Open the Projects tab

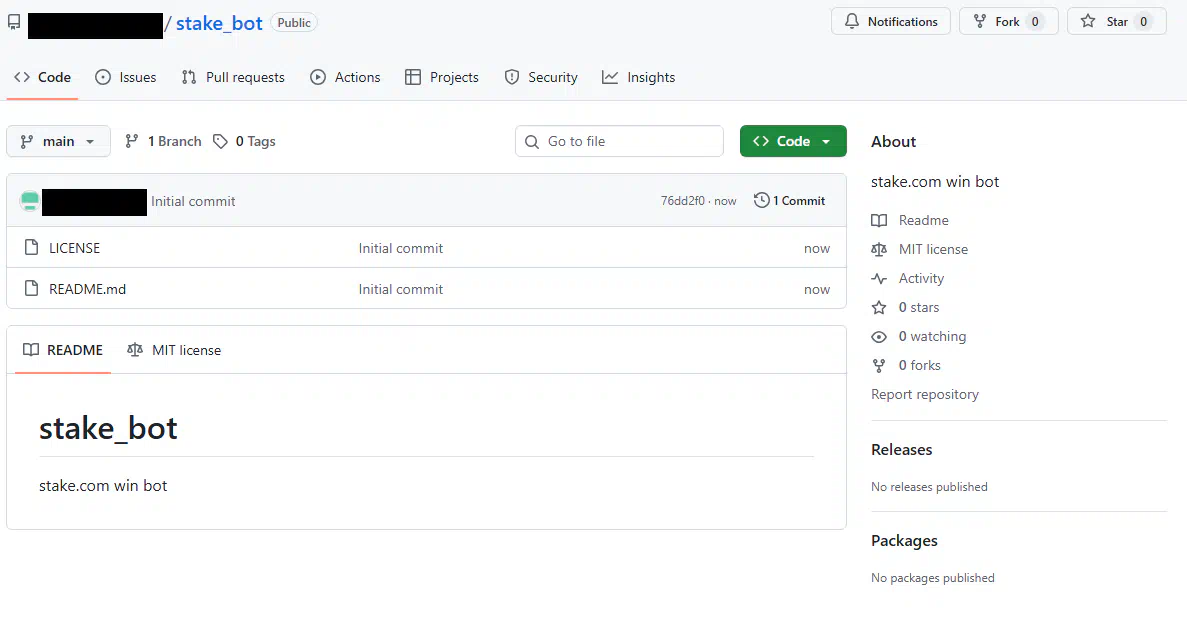(x=441, y=77)
